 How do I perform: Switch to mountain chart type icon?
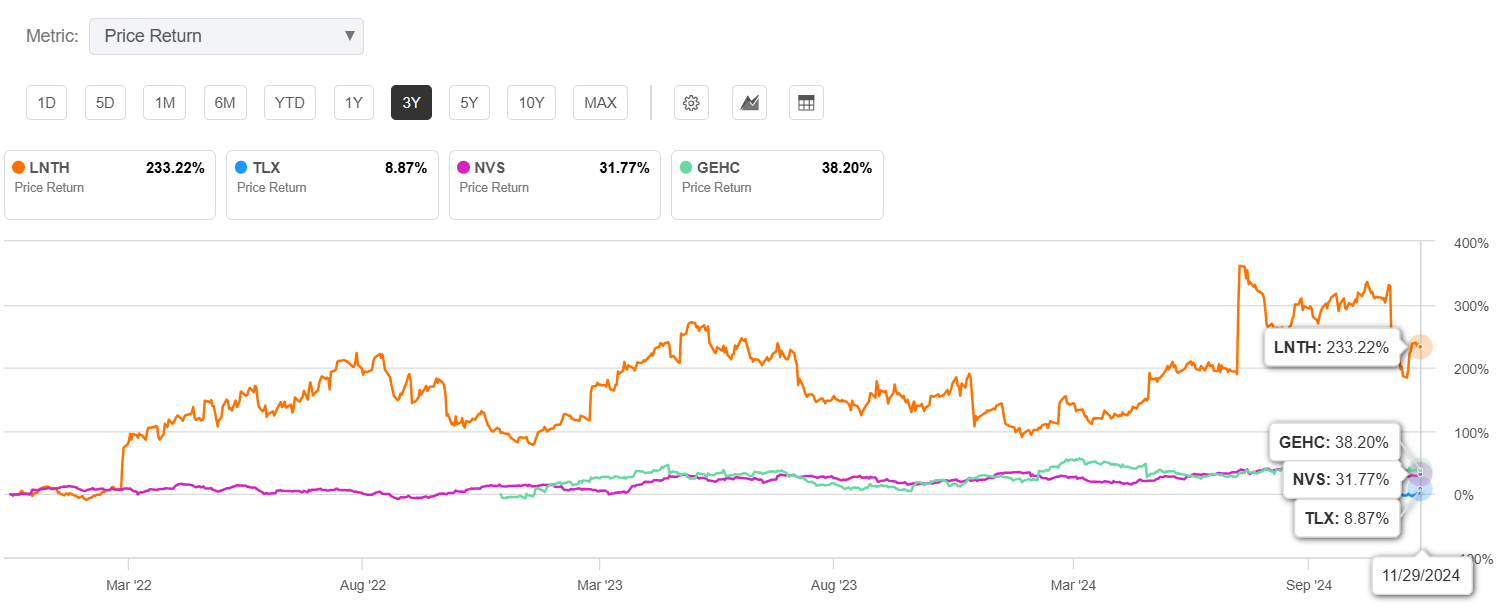coord(749,102)
